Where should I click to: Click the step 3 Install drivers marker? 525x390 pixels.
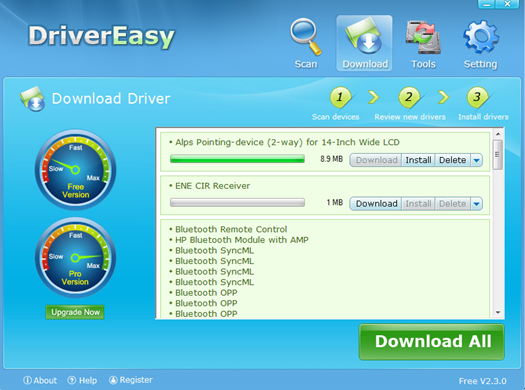477,97
